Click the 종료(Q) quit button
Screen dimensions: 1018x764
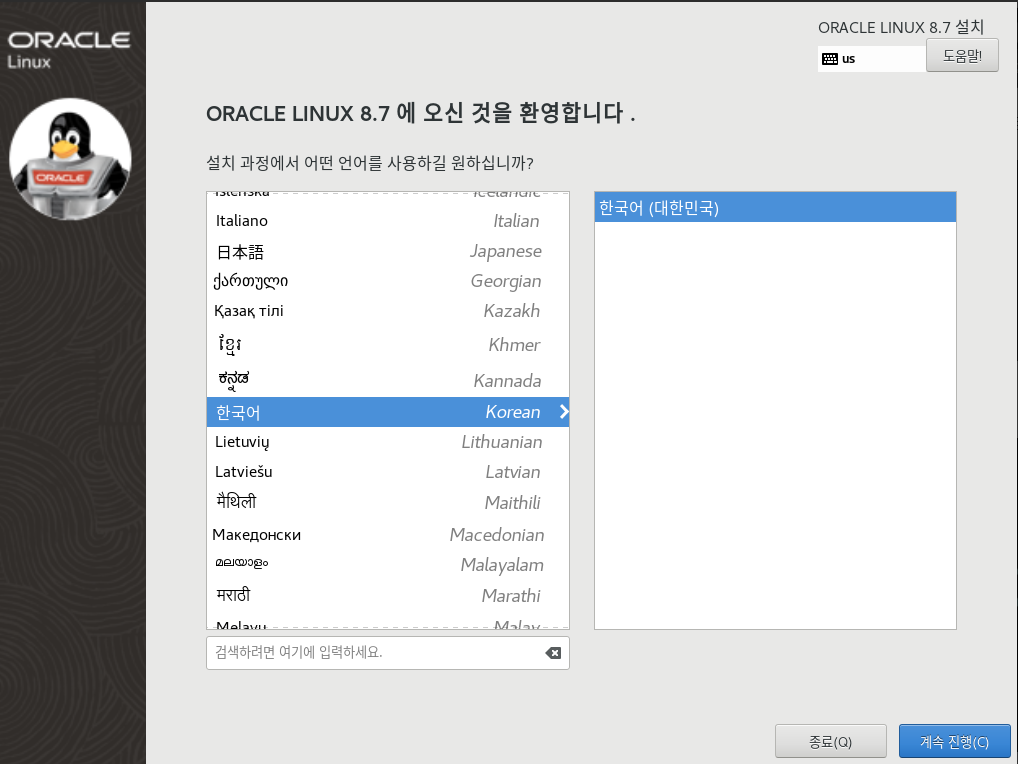[830, 741]
